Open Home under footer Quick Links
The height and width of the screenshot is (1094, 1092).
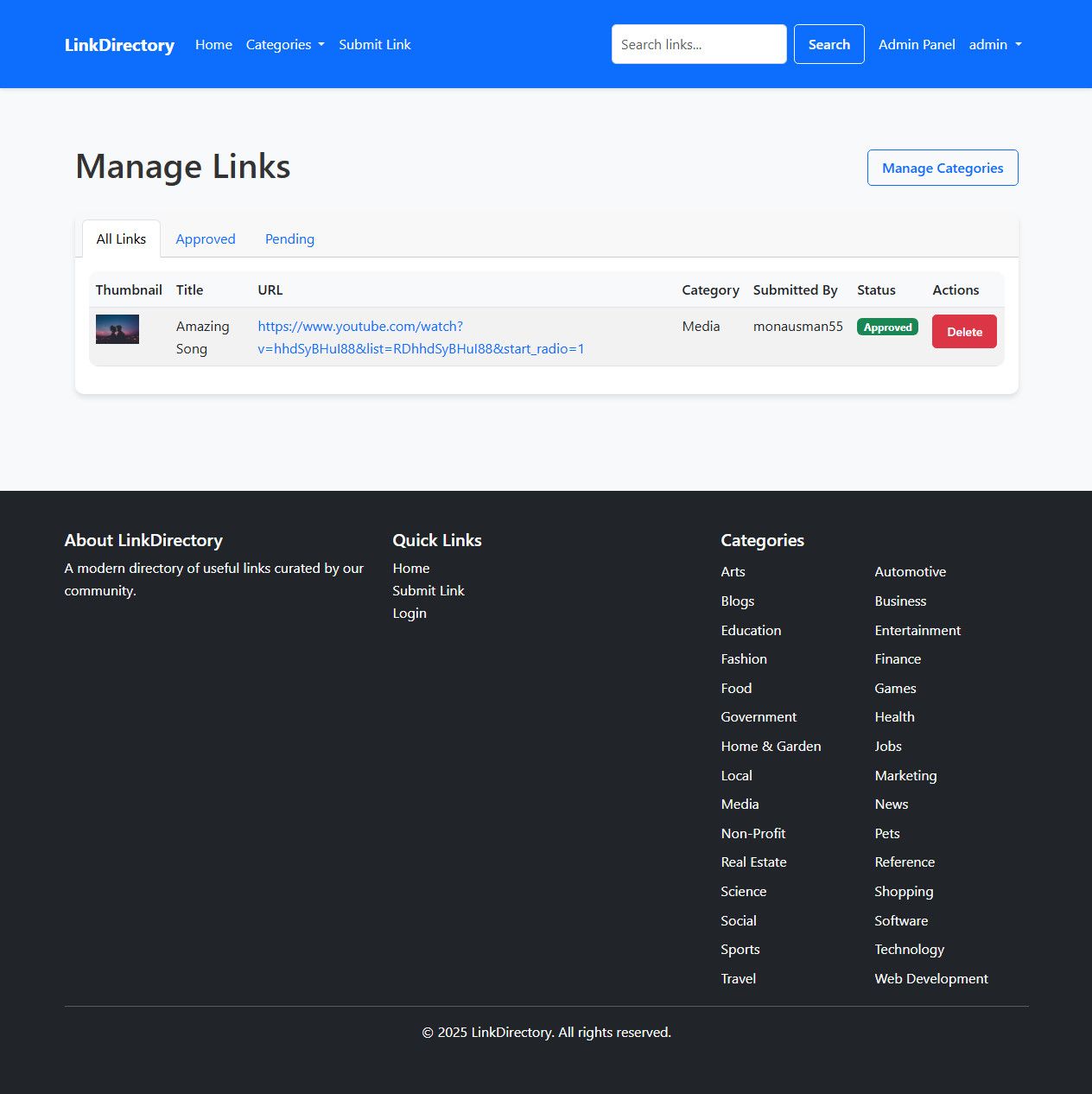tap(411, 569)
